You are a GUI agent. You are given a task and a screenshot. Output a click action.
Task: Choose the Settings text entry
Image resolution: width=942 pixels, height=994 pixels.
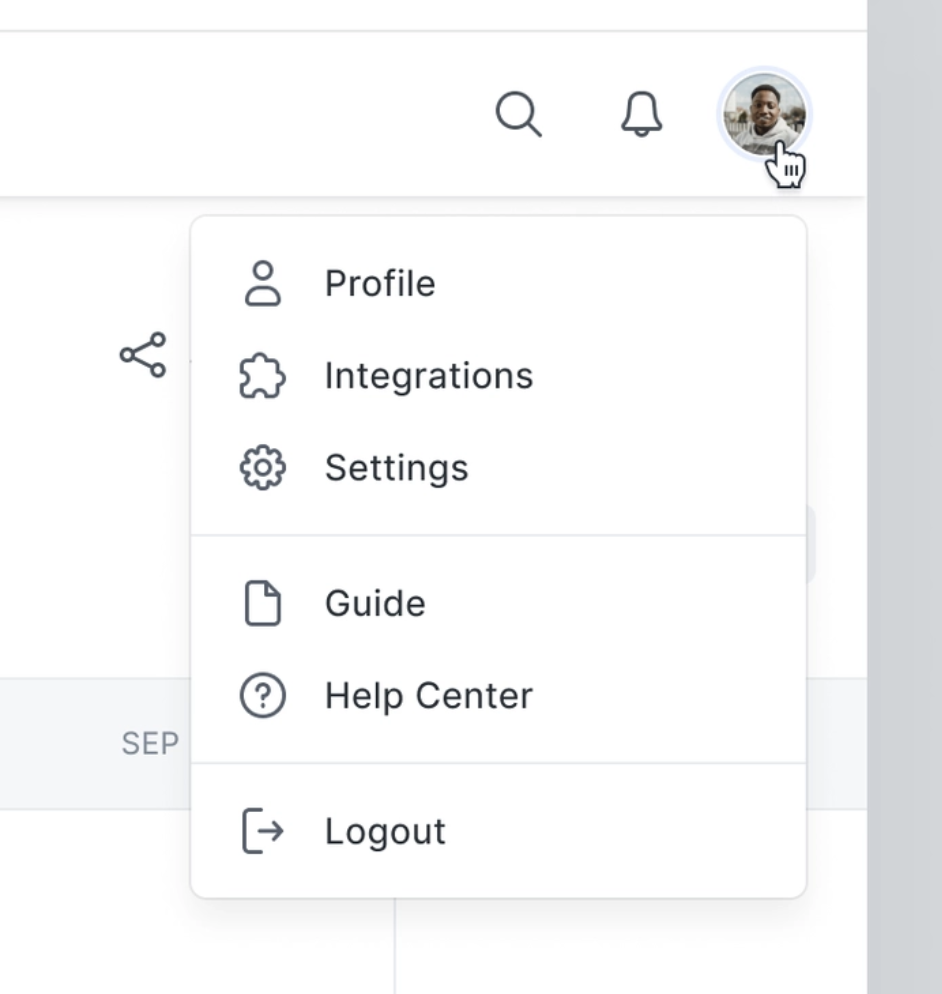click(396, 468)
